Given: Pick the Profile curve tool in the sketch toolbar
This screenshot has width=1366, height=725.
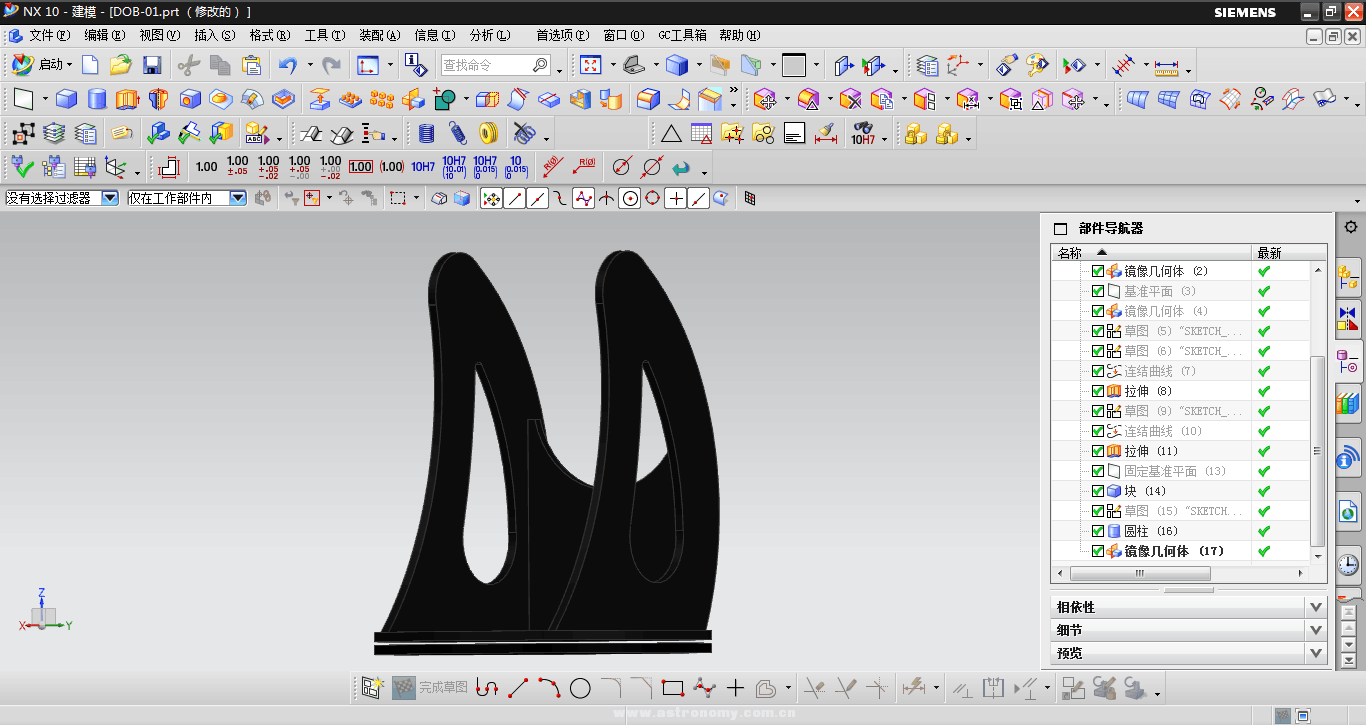Looking at the screenshot, I should [487, 688].
